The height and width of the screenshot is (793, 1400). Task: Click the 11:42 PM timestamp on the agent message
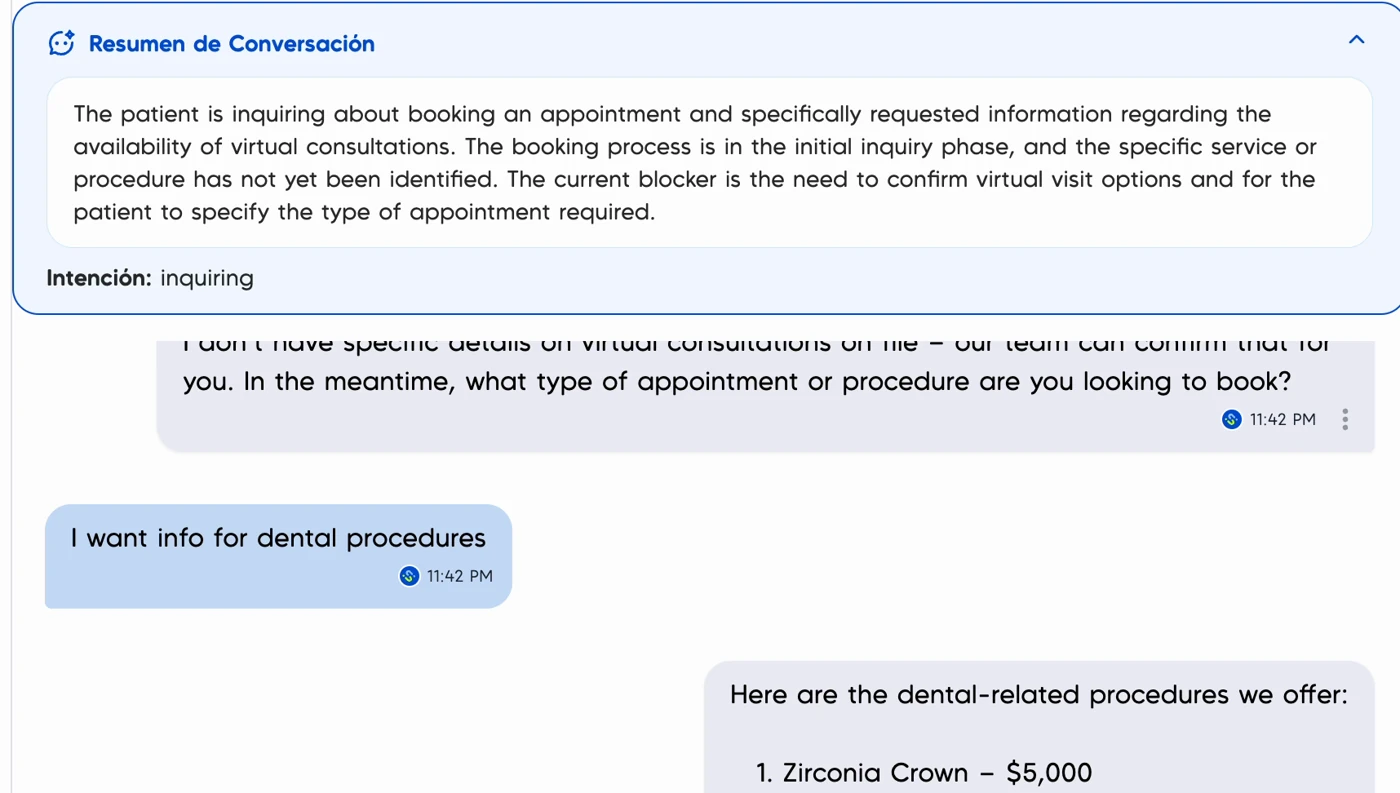1283,419
